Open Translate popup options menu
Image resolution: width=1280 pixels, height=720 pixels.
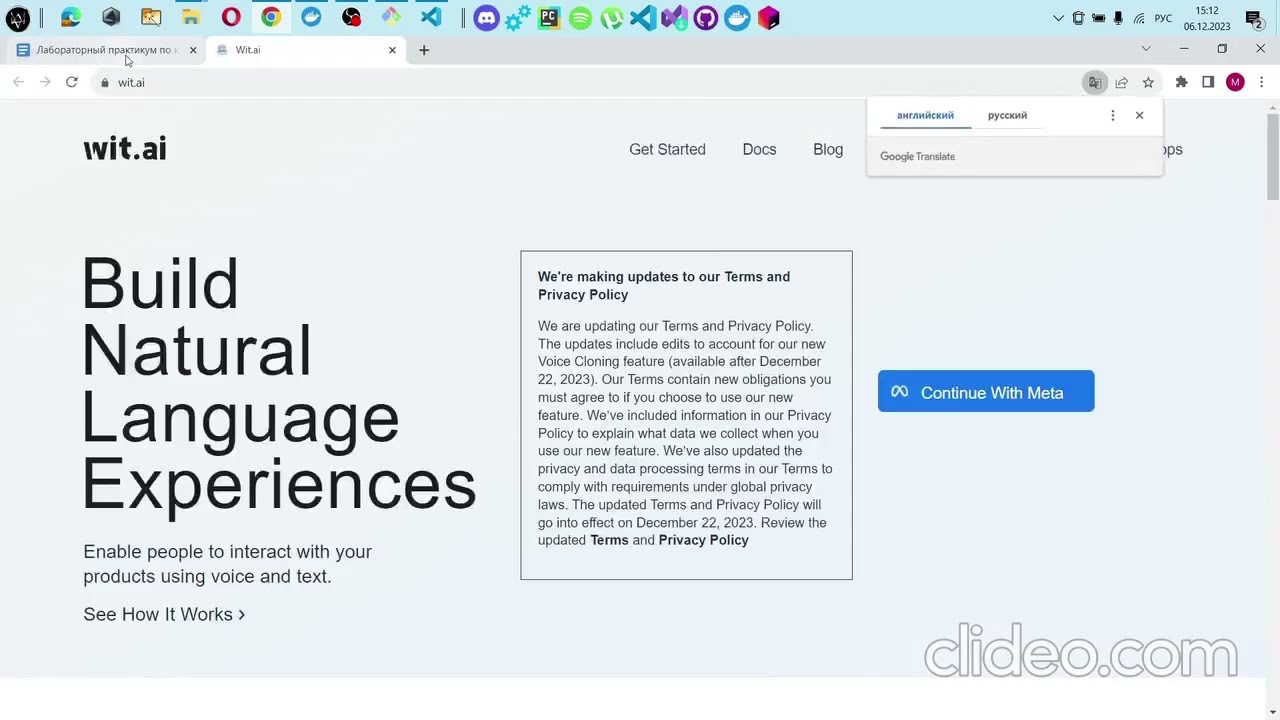(x=1113, y=115)
